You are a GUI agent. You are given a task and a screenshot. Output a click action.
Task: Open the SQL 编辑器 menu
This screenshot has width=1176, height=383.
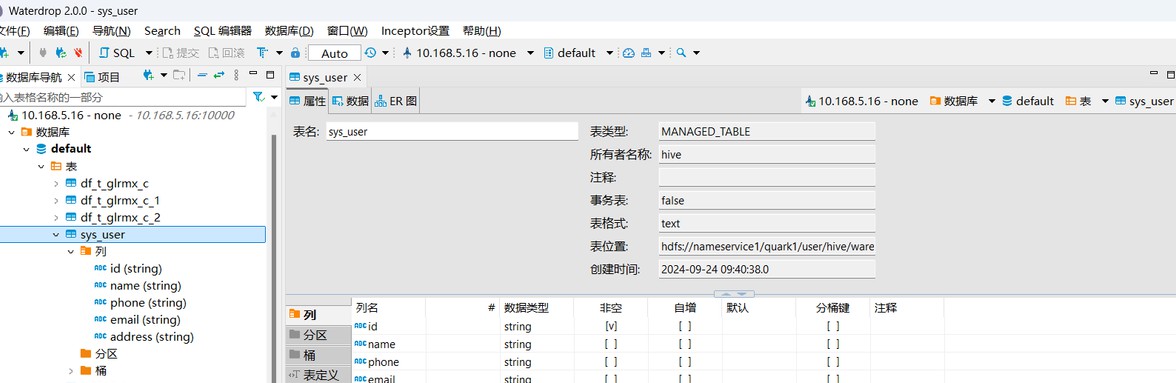(222, 31)
